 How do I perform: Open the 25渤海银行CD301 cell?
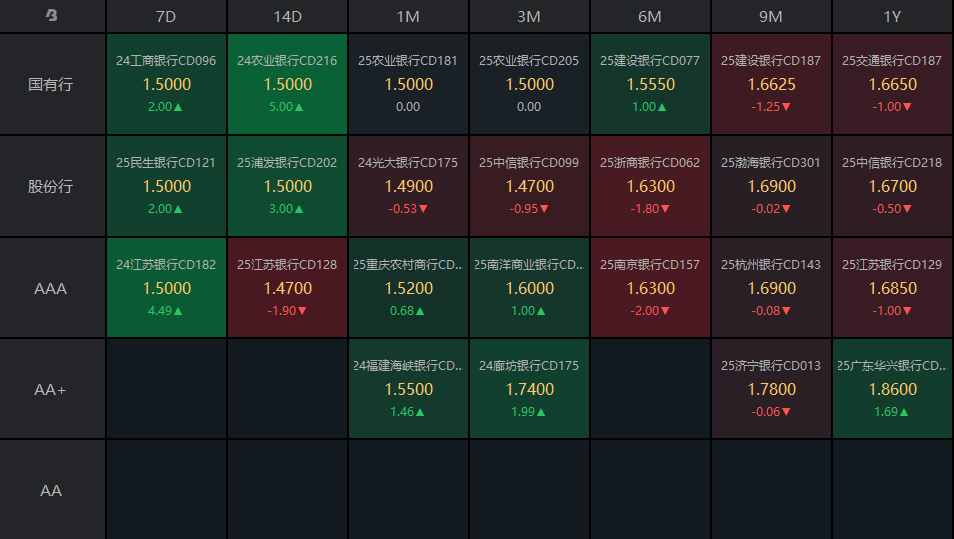pyautogui.click(x=771, y=186)
